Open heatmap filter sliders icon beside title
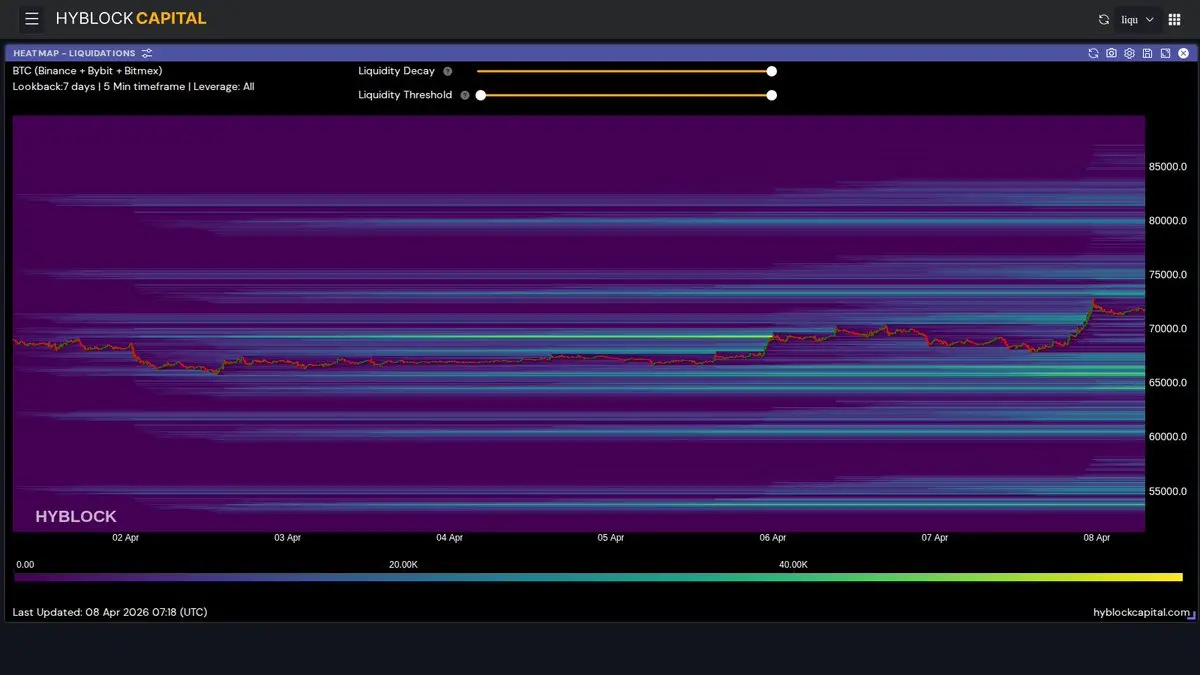Screen dimensions: 1200x675 (147, 53)
